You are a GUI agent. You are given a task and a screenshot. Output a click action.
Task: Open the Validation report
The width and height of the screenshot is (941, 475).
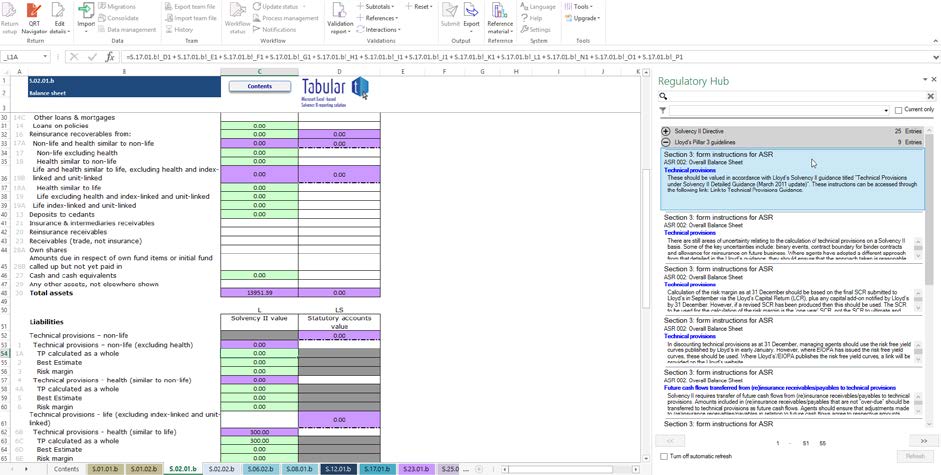(x=340, y=18)
